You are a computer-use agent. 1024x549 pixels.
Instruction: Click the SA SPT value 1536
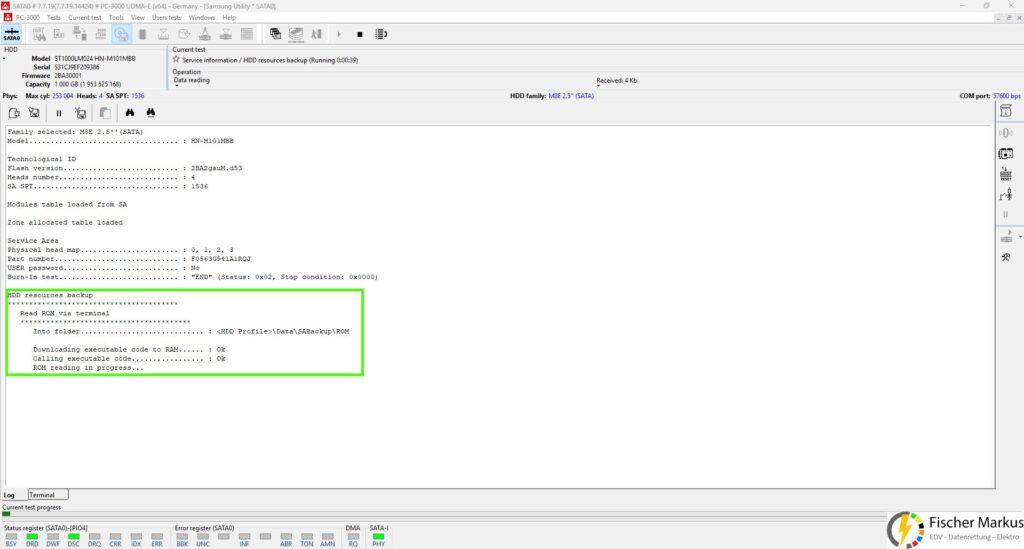point(137,96)
